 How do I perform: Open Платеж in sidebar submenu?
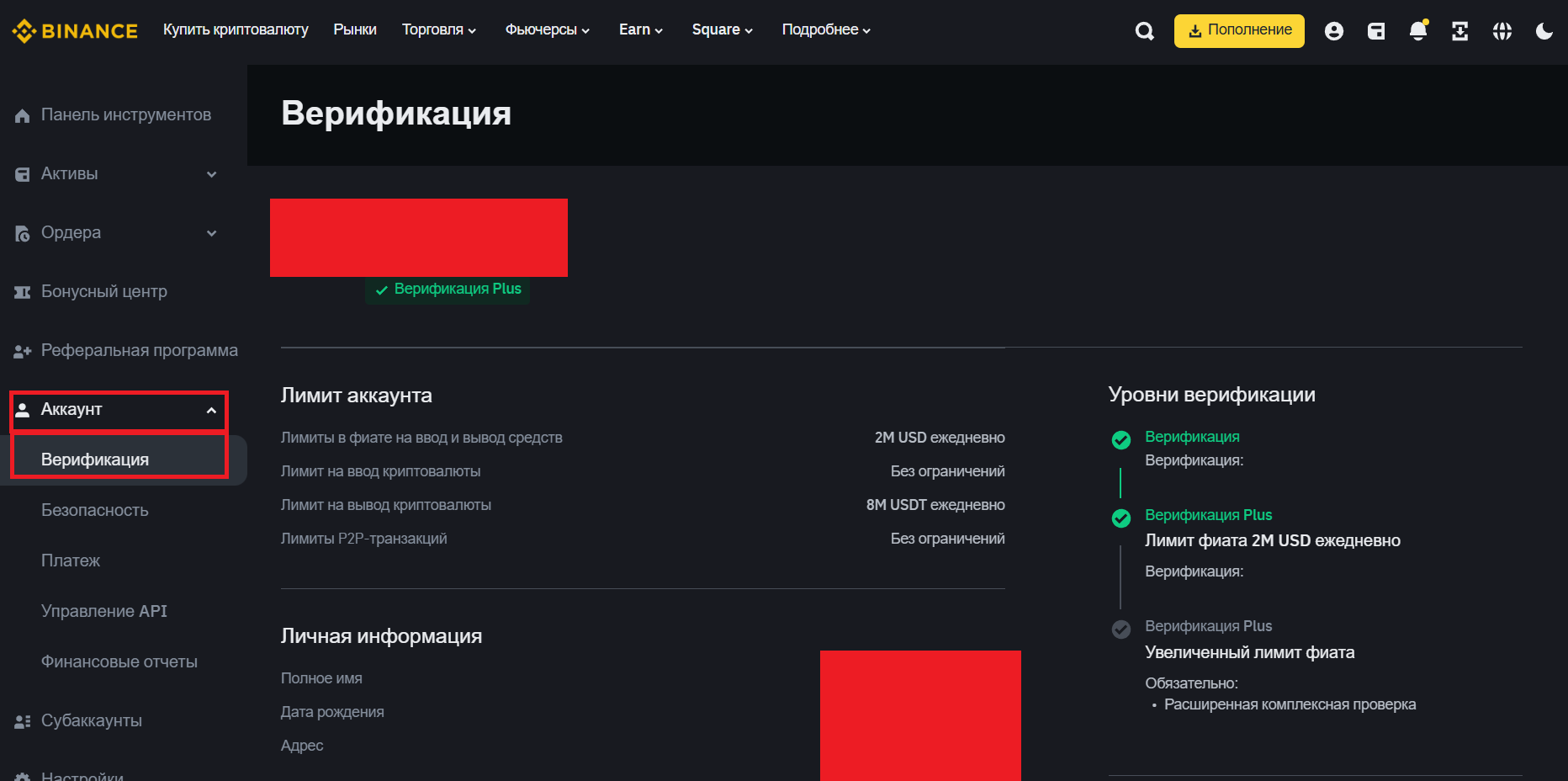[71, 561]
